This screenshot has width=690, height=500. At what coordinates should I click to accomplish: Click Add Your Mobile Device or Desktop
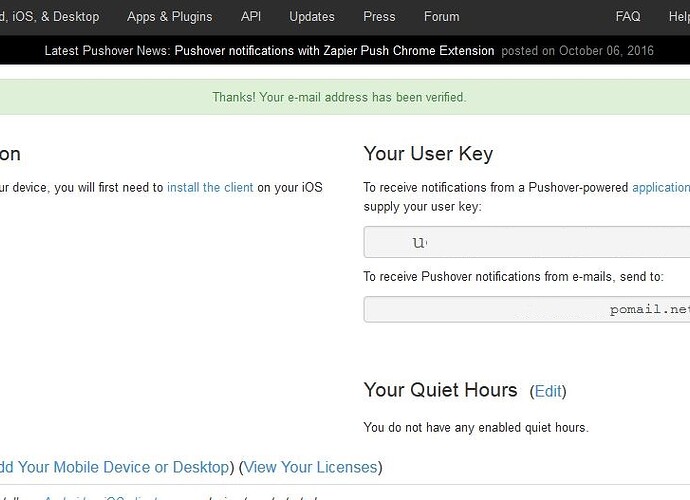tap(114, 467)
